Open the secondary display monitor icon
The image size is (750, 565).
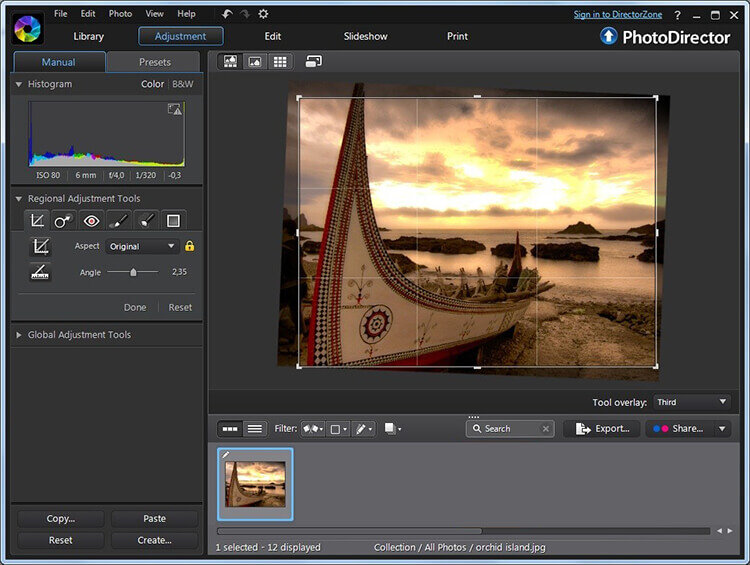(x=313, y=62)
